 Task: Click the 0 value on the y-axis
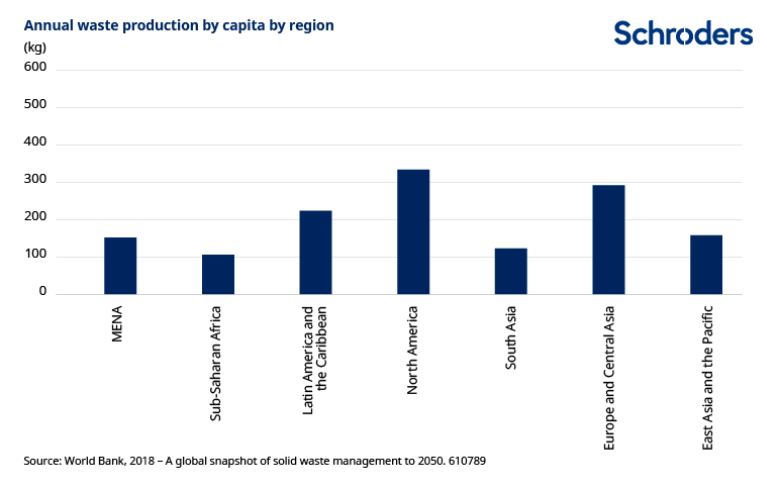[x=43, y=292]
